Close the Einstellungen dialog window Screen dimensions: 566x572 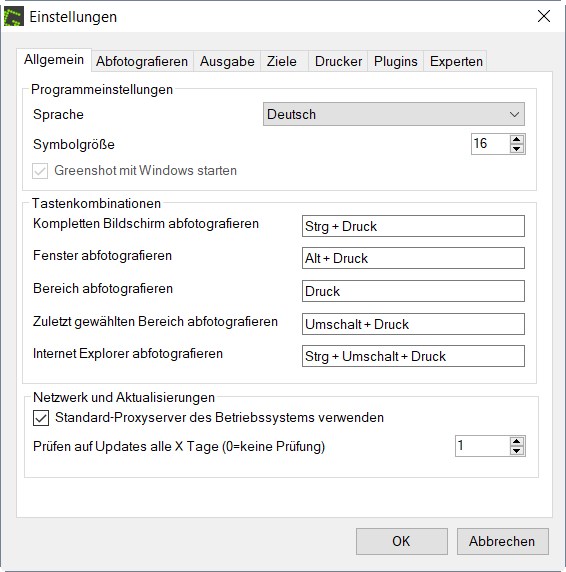(544, 16)
